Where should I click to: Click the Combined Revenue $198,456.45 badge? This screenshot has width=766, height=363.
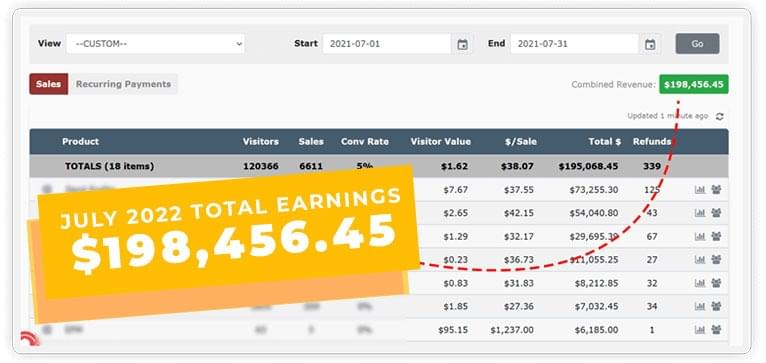[x=694, y=84]
